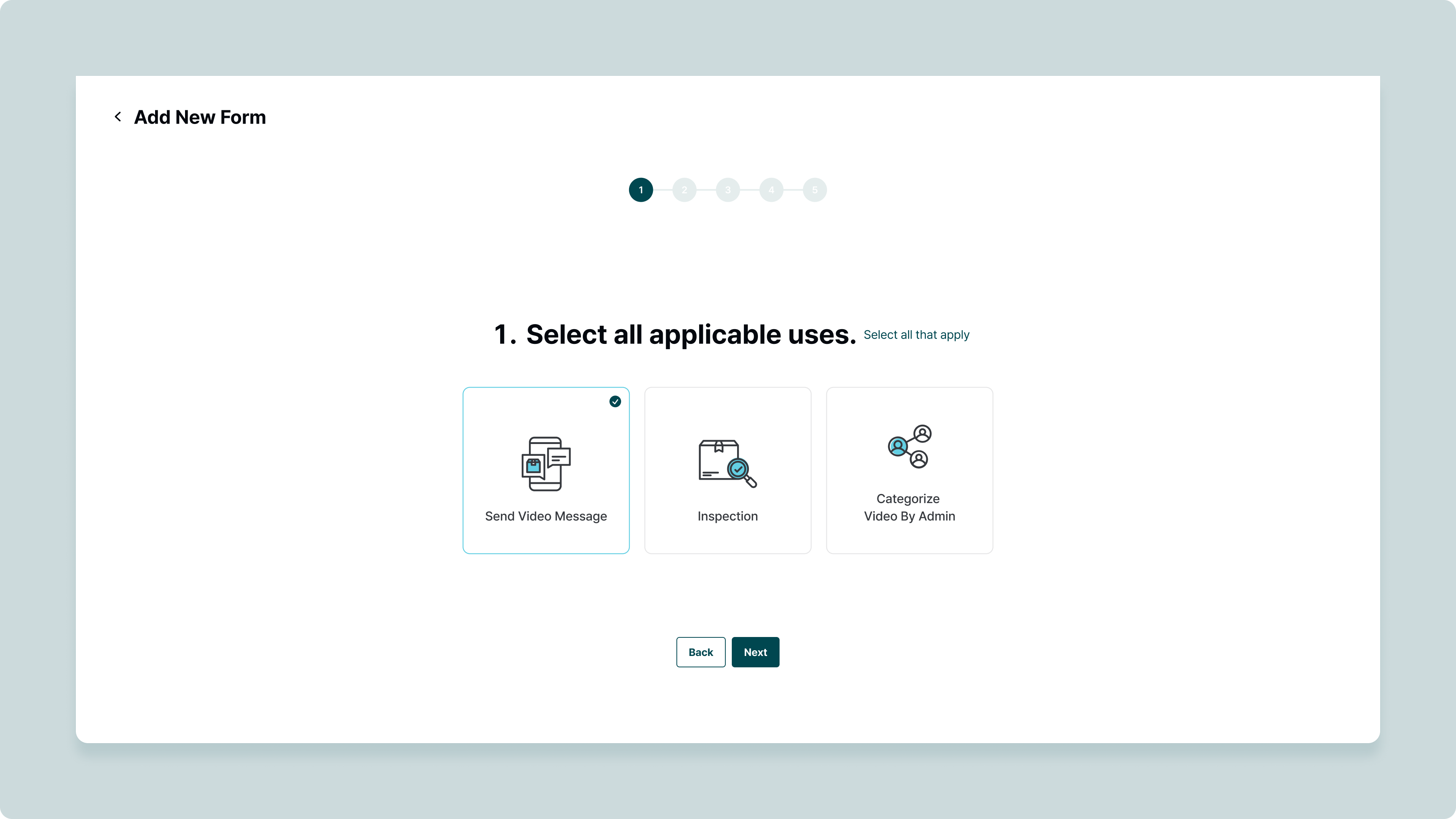Jump to step 3 in progress indicator
1456x819 pixels.
point(728,190)
